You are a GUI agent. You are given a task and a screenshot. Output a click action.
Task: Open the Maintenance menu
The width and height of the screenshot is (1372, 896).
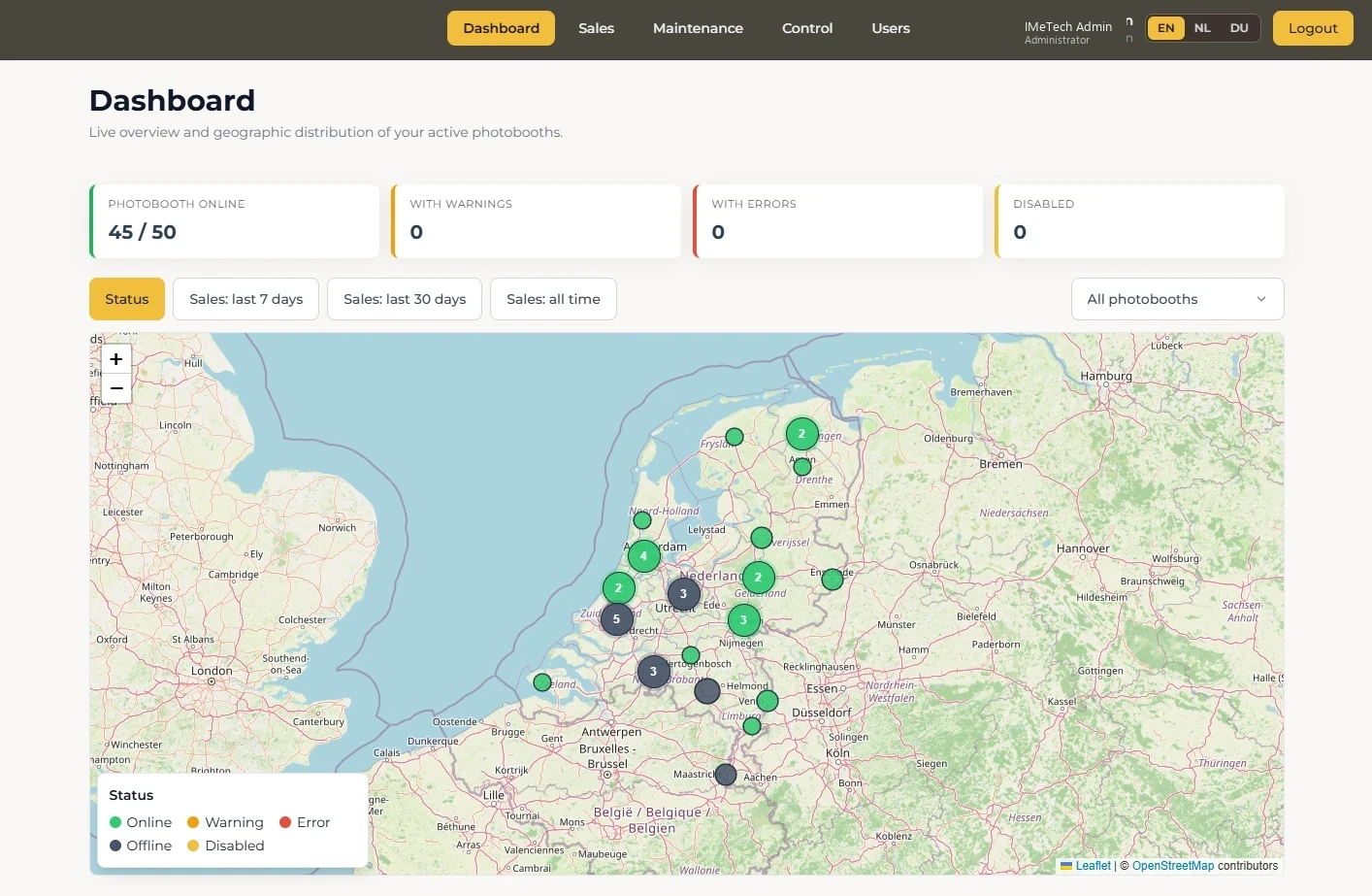(698, 28)
